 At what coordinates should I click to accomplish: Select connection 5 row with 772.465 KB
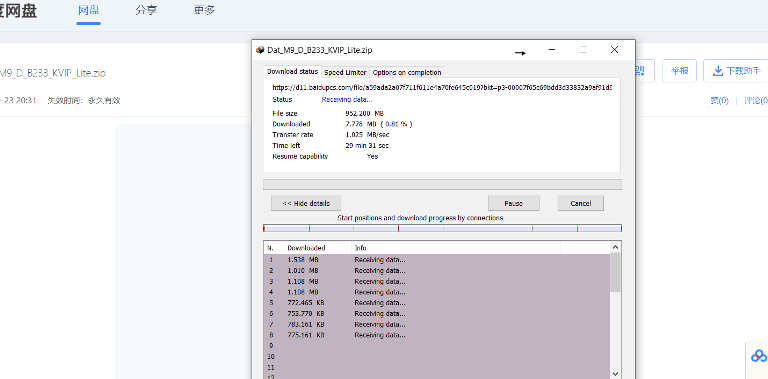[437, 303]
